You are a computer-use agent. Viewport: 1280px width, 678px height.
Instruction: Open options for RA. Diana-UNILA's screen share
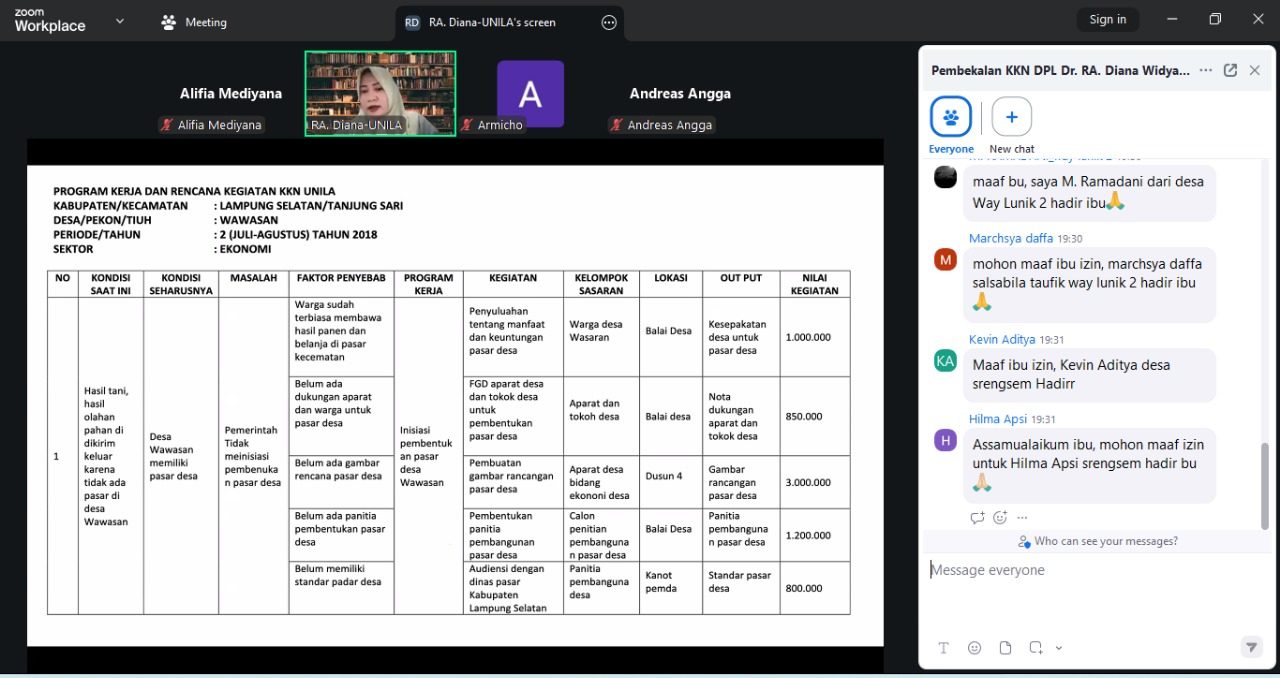coord(609,22)
